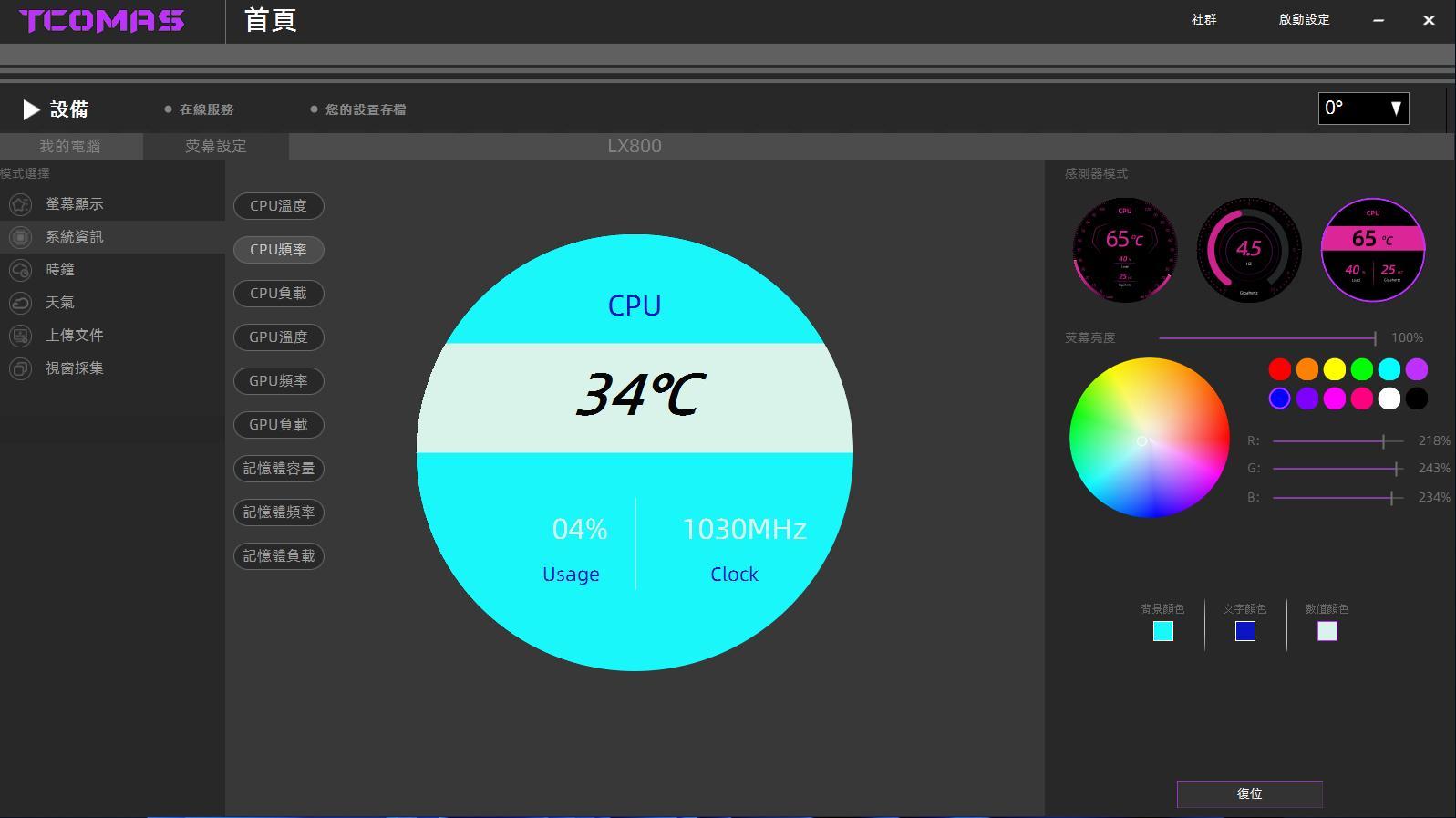Adjust the R channel slider
This screenshot has width=1456, height=818.
coord(1337,441)
